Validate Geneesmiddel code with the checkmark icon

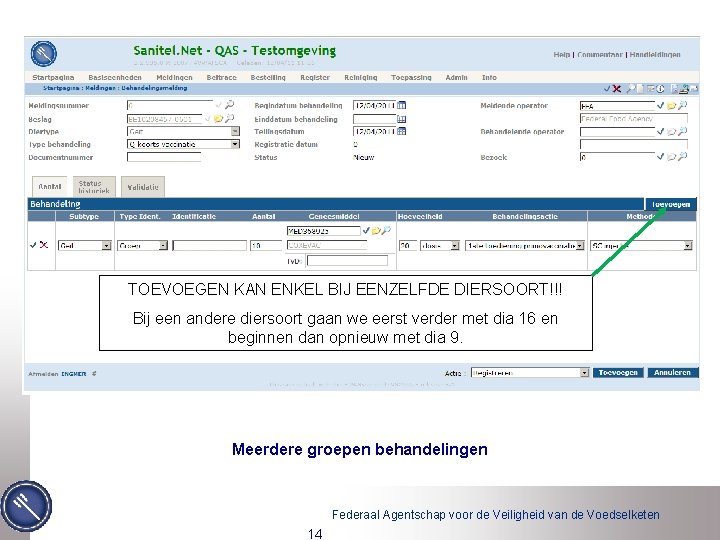click(366, 230)
